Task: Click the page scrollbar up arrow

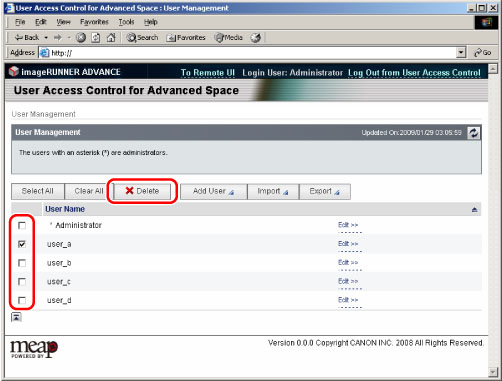Action: 493,69
